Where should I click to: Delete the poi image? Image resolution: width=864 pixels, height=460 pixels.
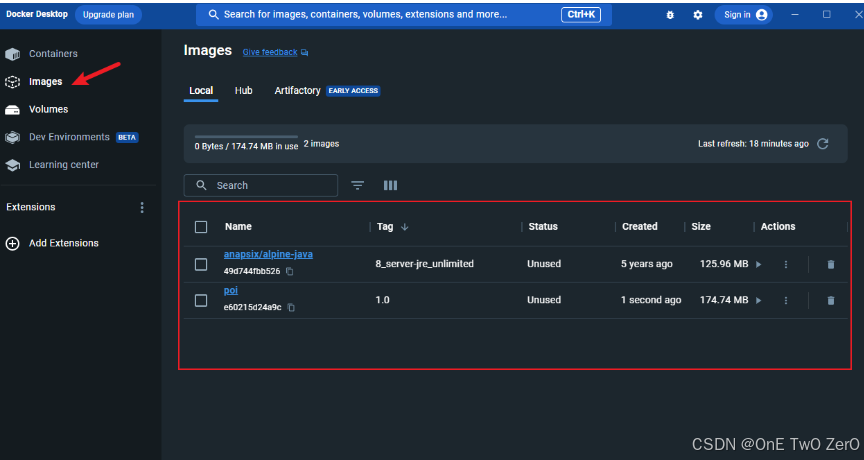831,300
